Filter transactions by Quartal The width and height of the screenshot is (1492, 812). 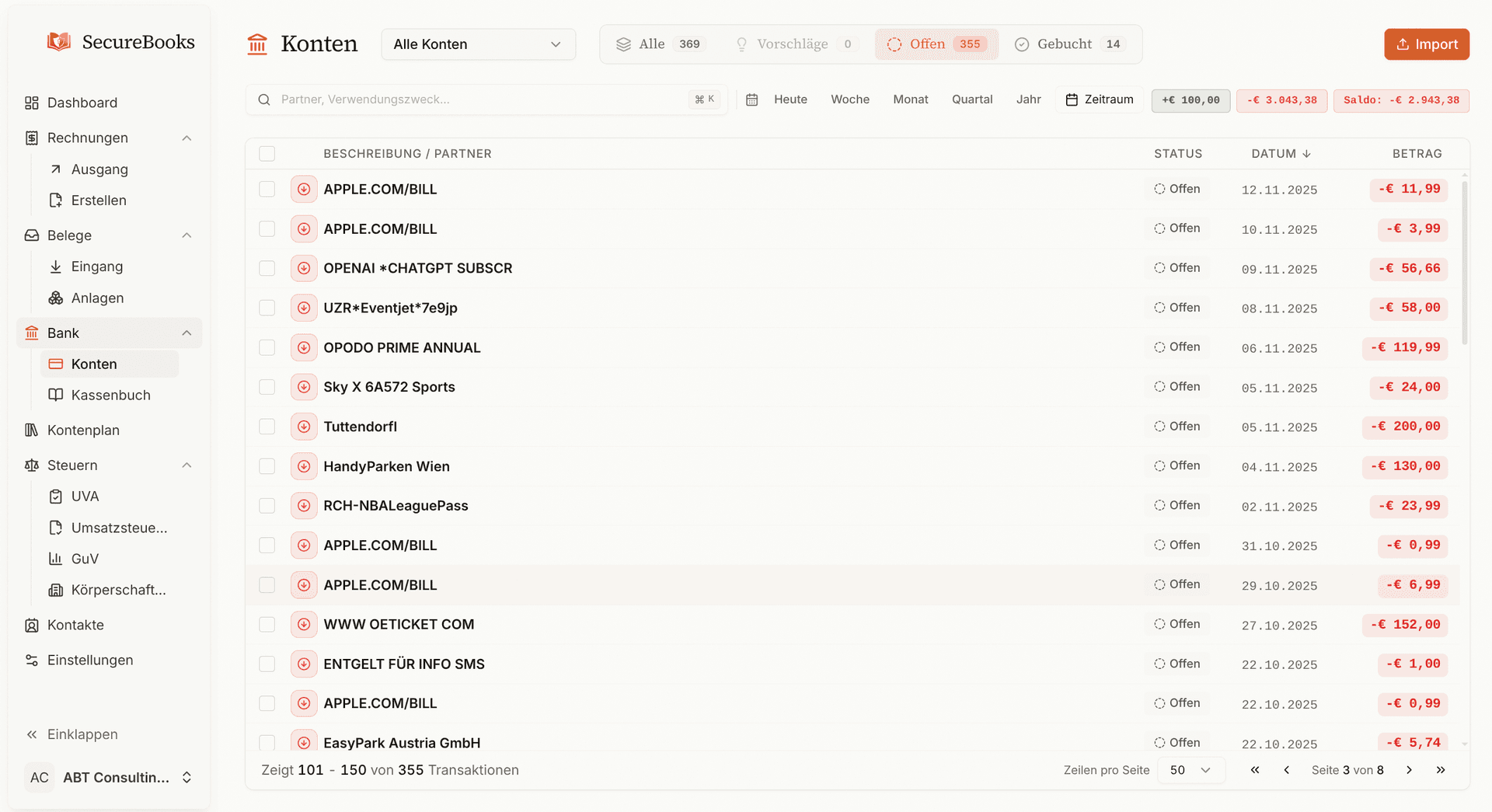click(972, 99)
